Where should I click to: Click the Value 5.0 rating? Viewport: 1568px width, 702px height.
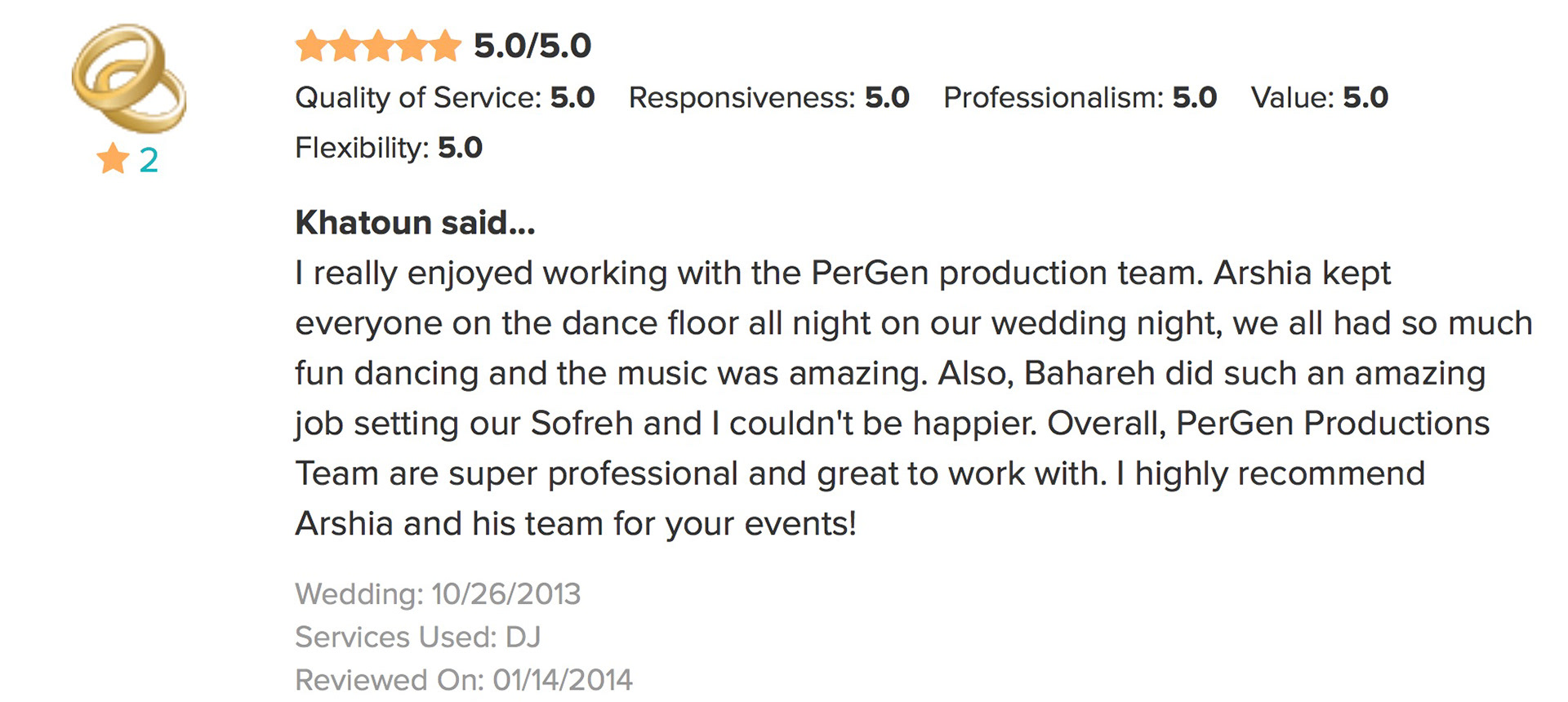coord(1319,98)
